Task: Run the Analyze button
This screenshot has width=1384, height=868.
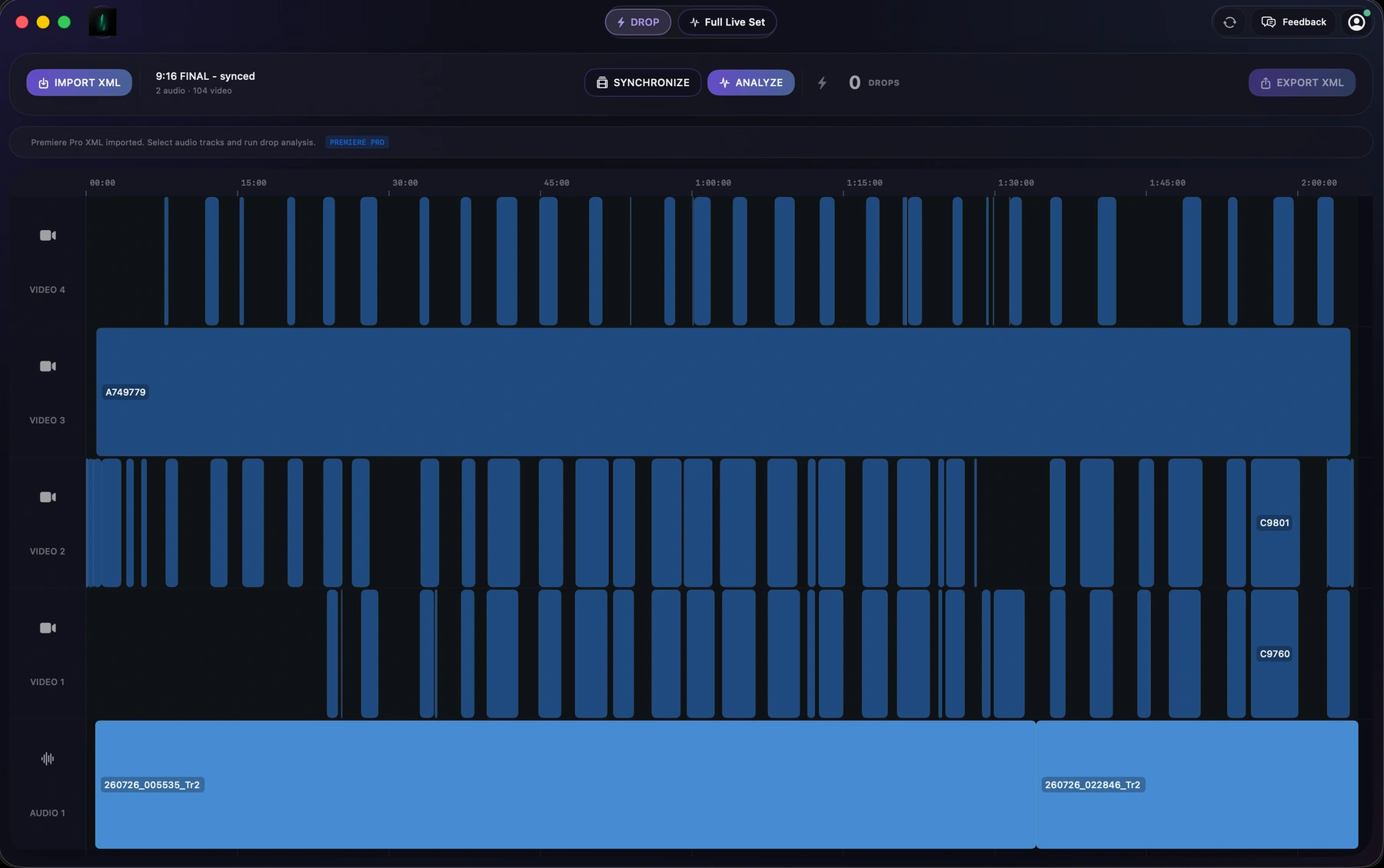Action: (x=751, y=82)
